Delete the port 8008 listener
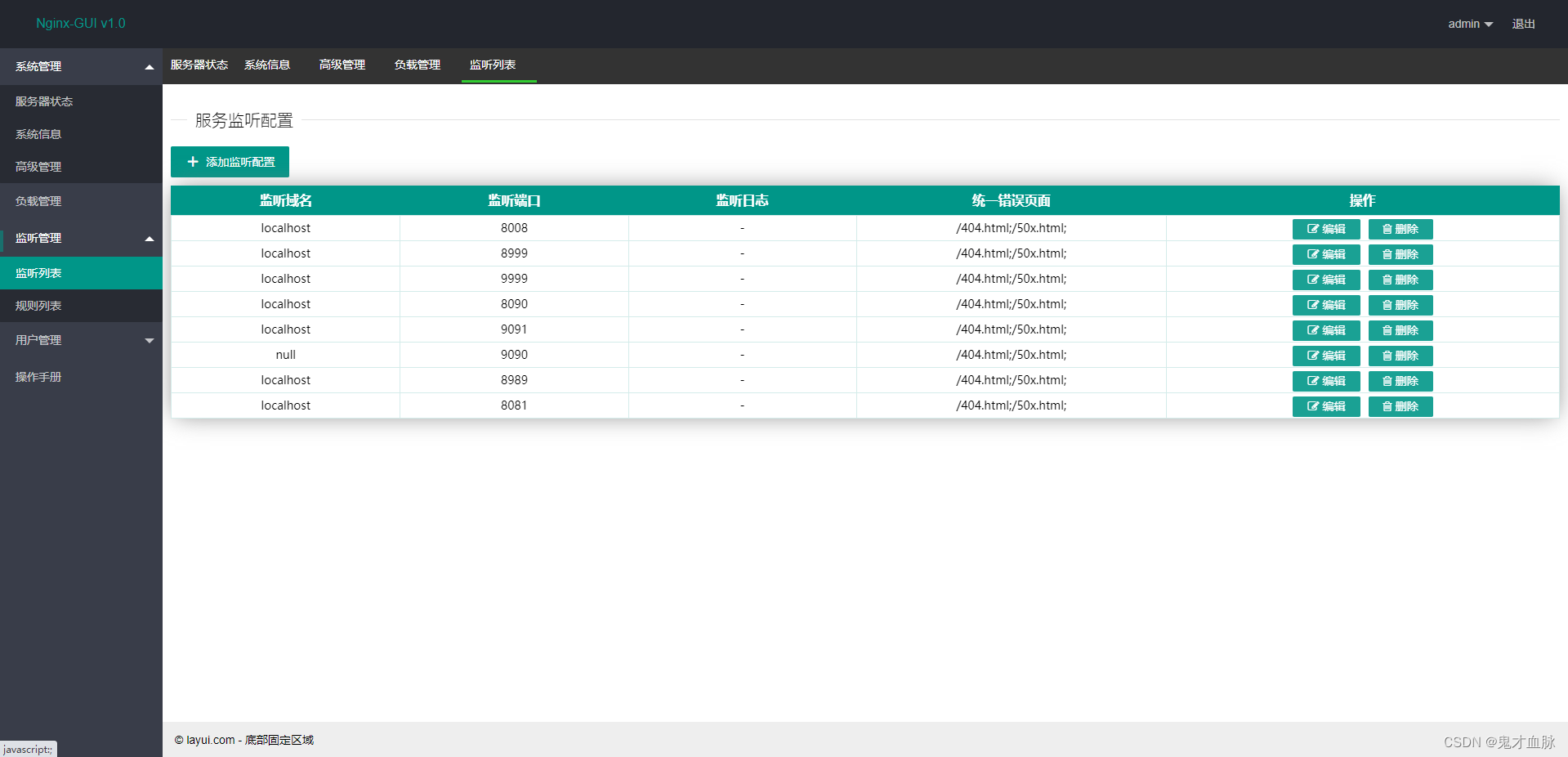Screen dimensions: 1568x757 click(x=1400, y=229)
